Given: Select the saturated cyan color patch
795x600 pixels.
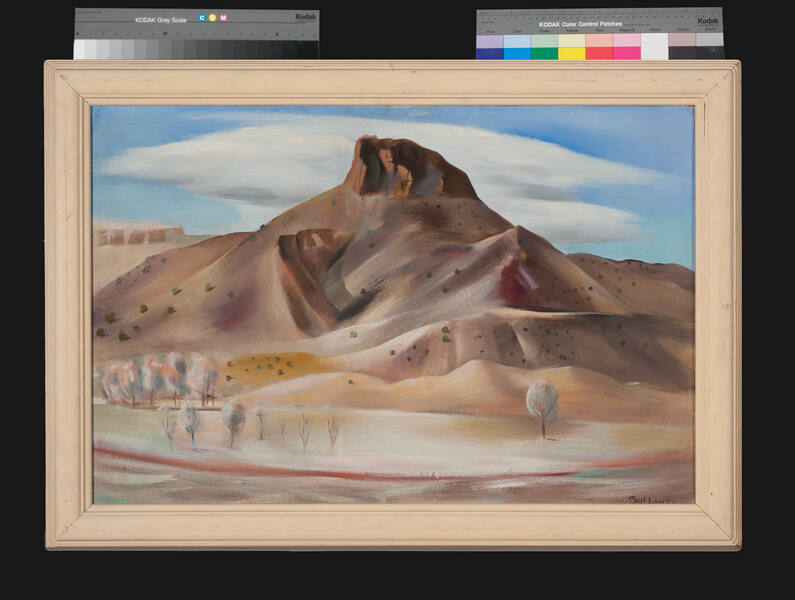Looking at the screenshot, I should coord(517,54).
